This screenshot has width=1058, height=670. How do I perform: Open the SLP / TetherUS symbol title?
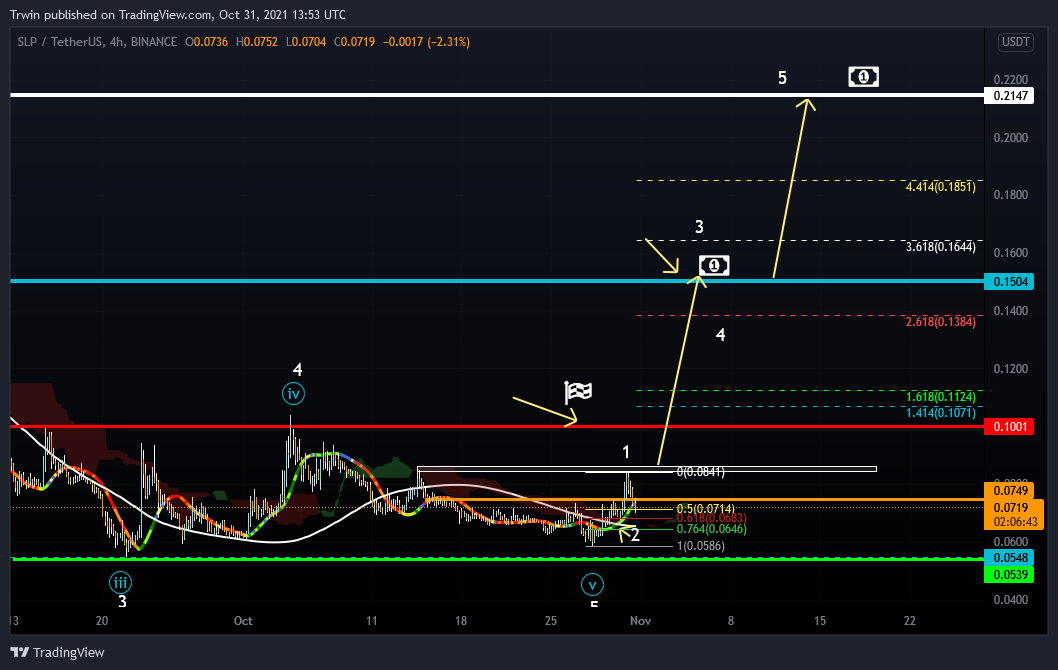coord(97,42)
